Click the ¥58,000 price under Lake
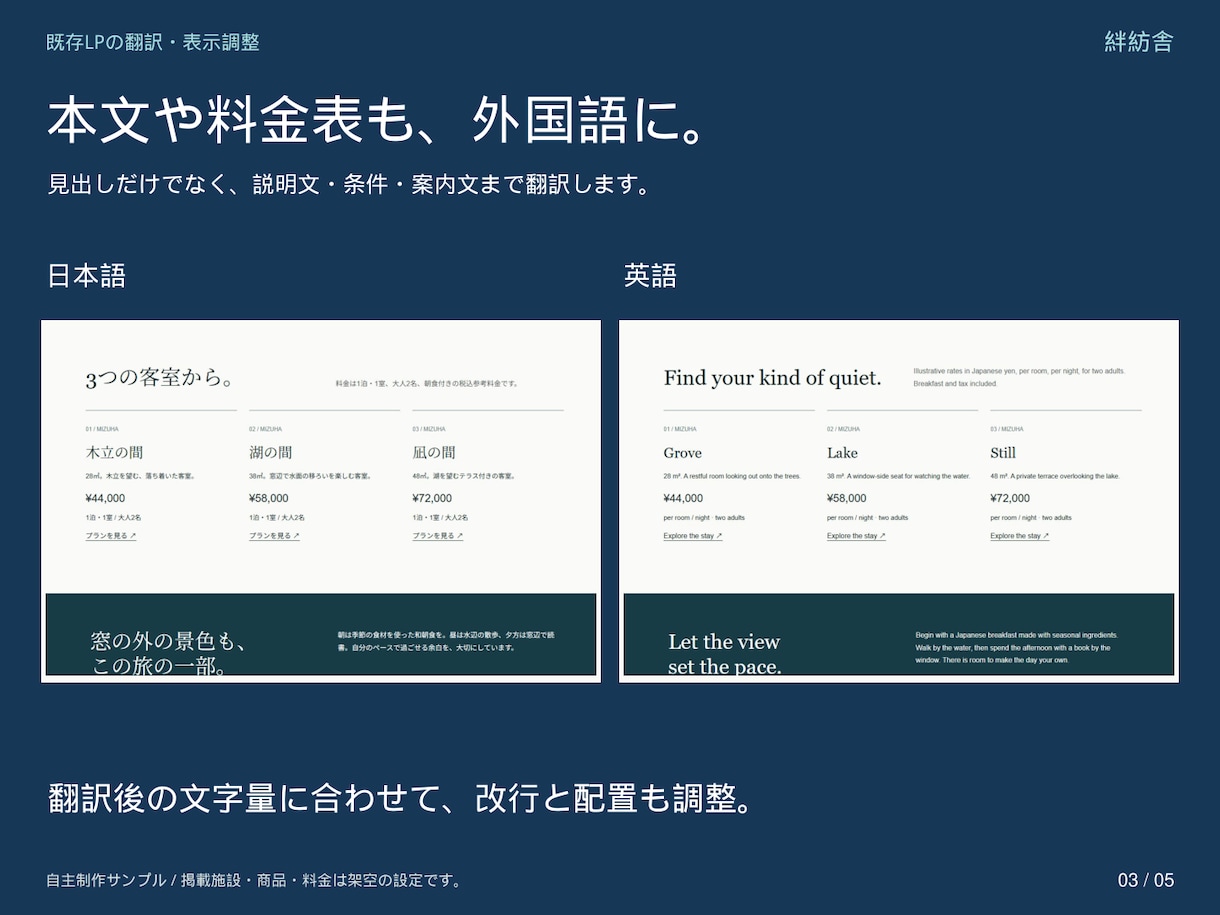The width and height of the screenshot is (1220, 915). click(x=847, y=498)
